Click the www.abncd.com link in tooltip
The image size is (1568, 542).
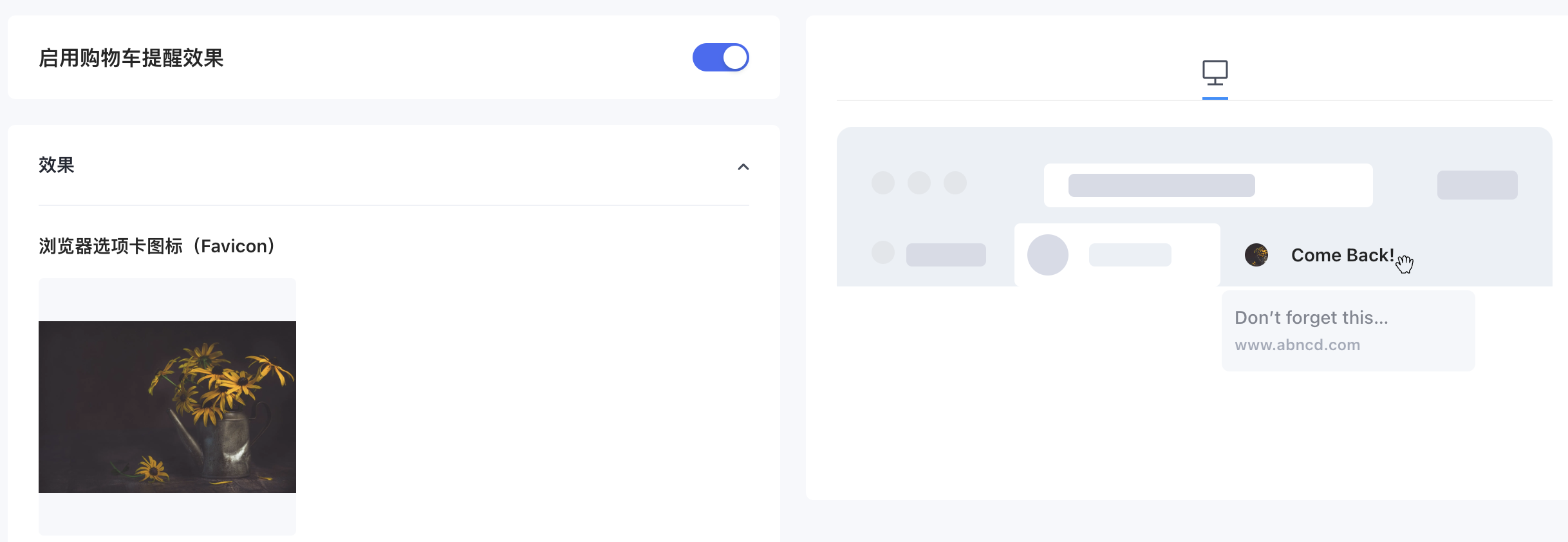coord(1297,345)
